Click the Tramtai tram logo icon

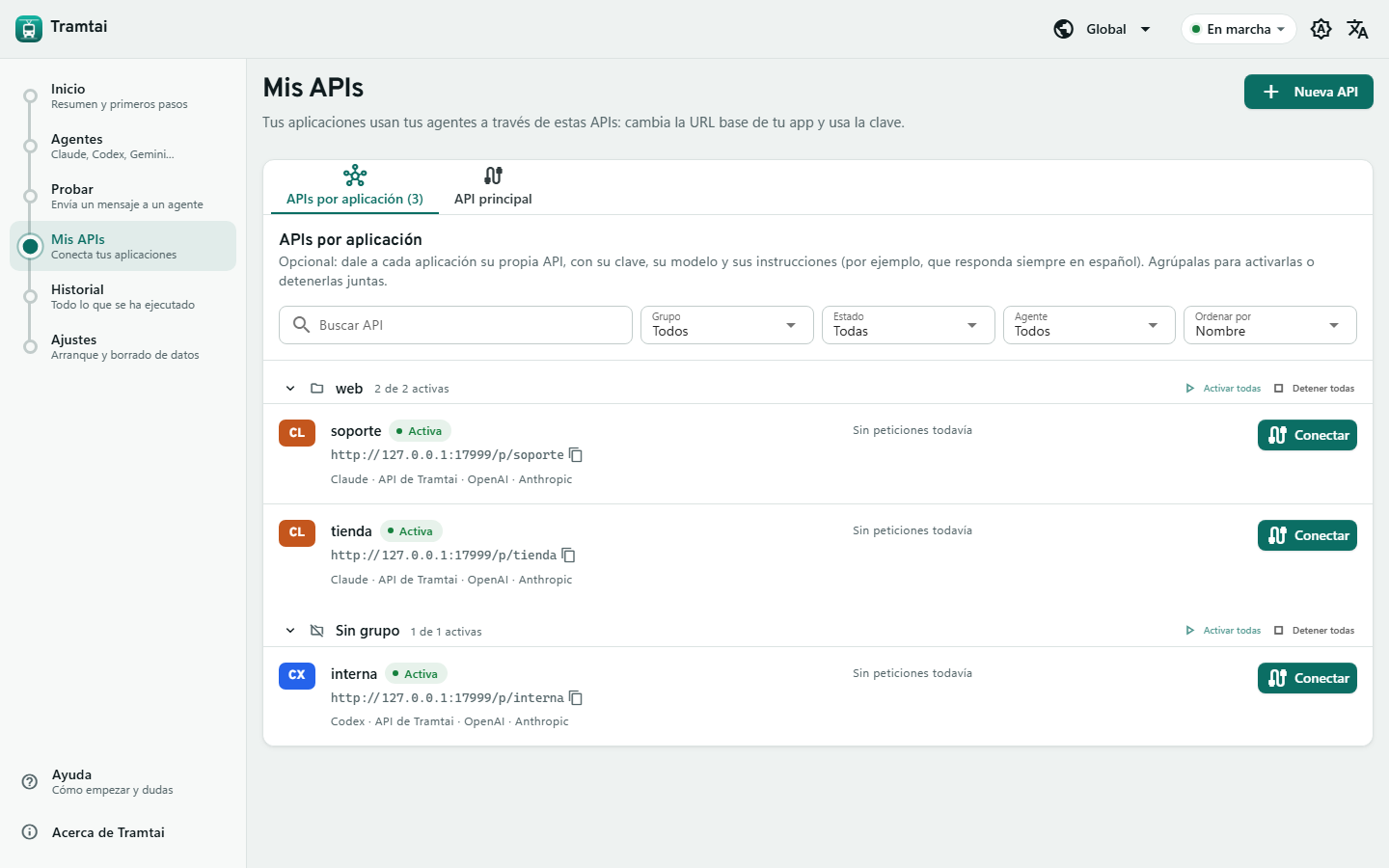coord(29,29)
